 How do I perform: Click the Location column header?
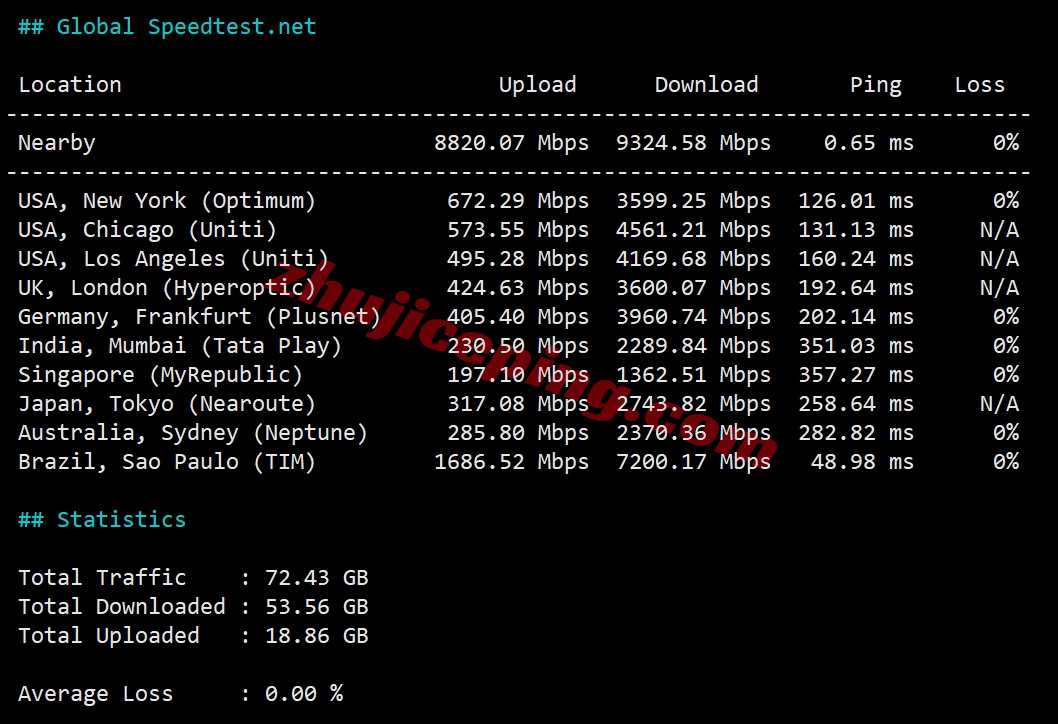[70, 85]
